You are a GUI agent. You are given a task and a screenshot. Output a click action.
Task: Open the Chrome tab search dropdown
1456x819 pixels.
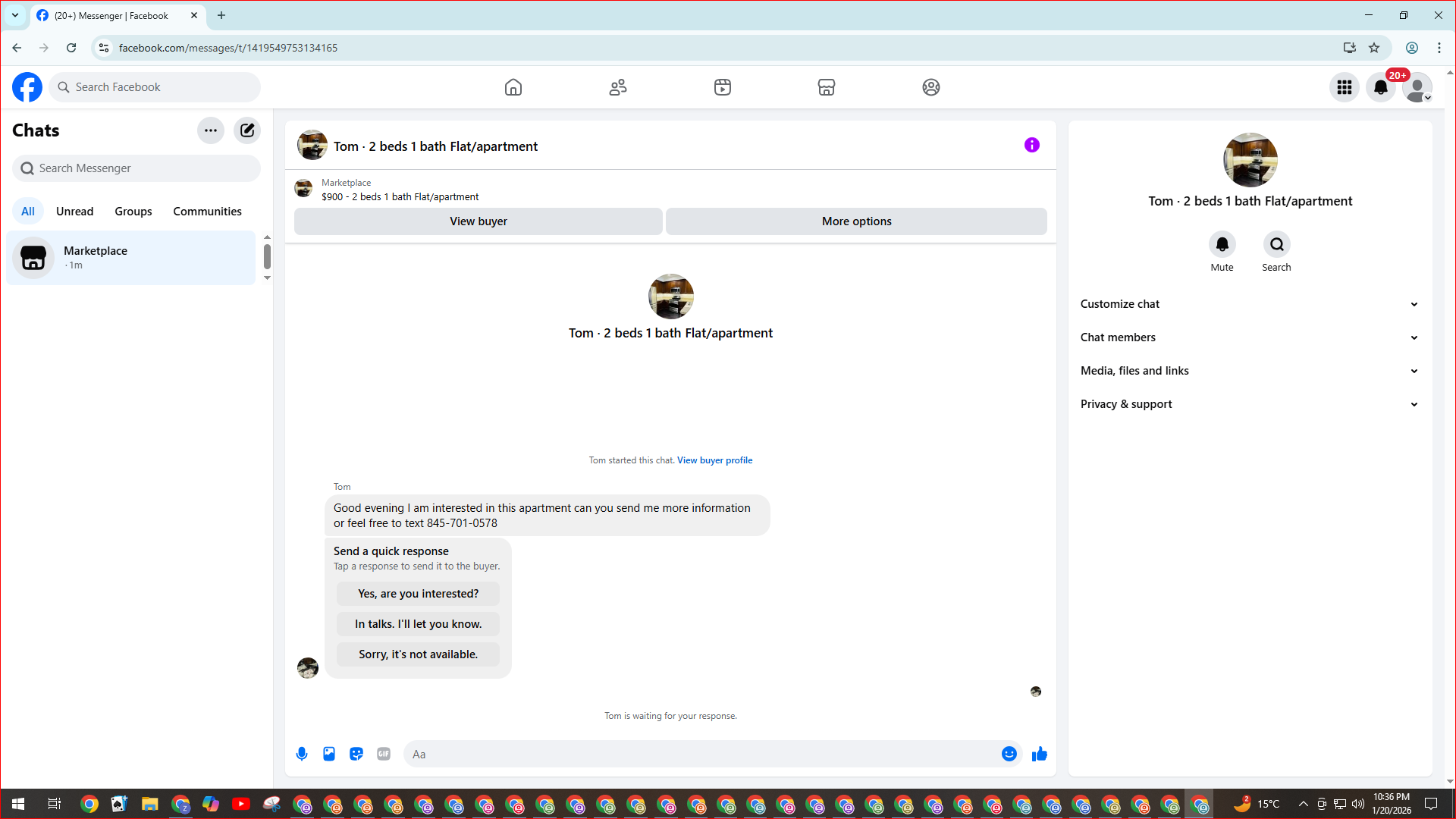coord(15,15)
